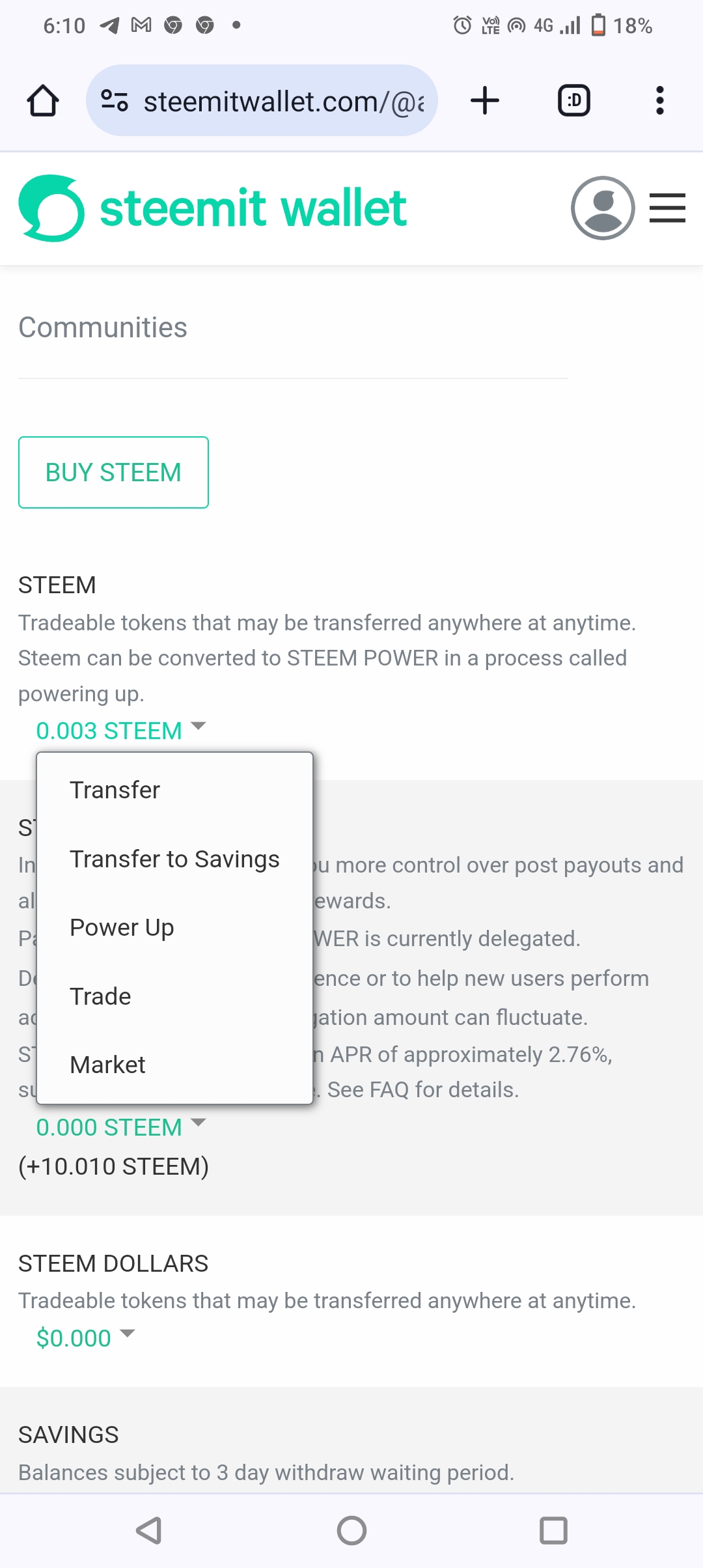Open the hamburger navigation menu

point(667,208)
